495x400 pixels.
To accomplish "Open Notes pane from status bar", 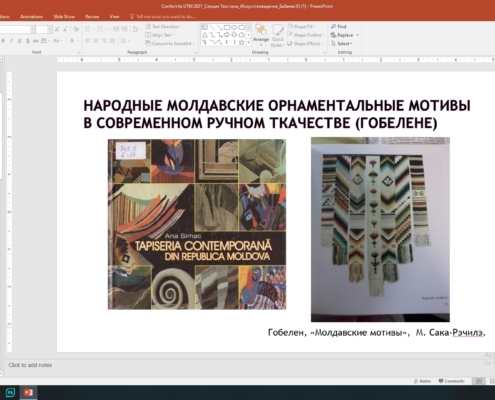I will coord(422,381).
